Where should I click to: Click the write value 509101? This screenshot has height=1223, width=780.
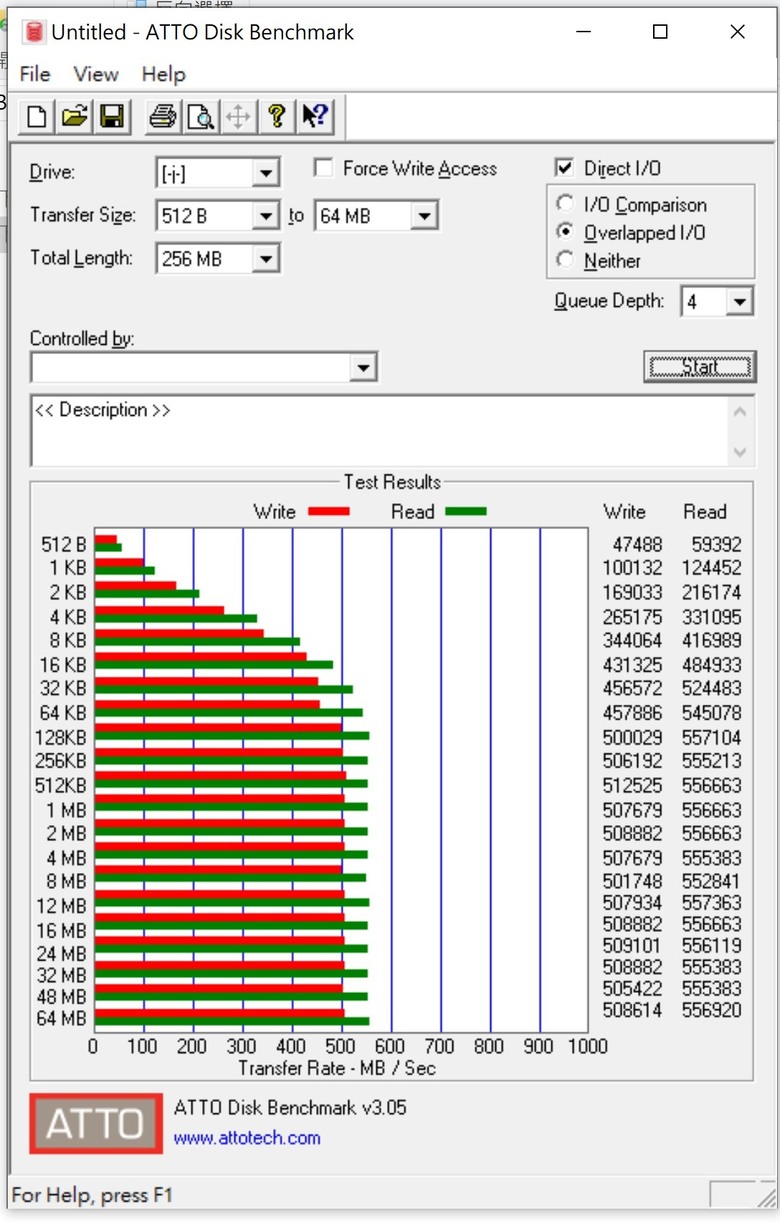(x=631, y=944)
